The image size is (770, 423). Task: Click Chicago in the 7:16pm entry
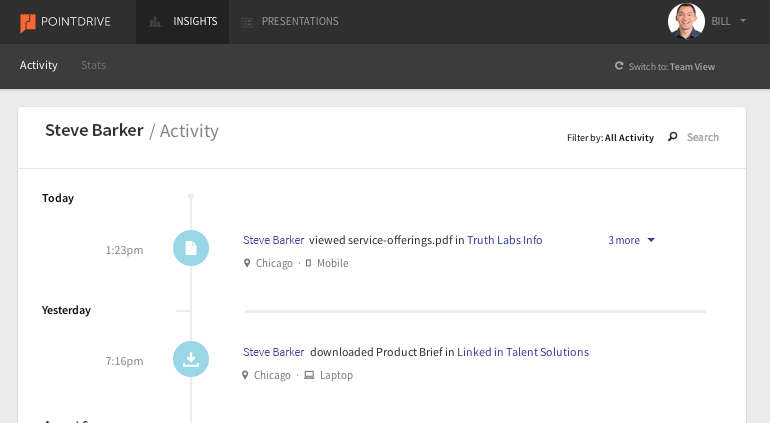pos(272,375)
